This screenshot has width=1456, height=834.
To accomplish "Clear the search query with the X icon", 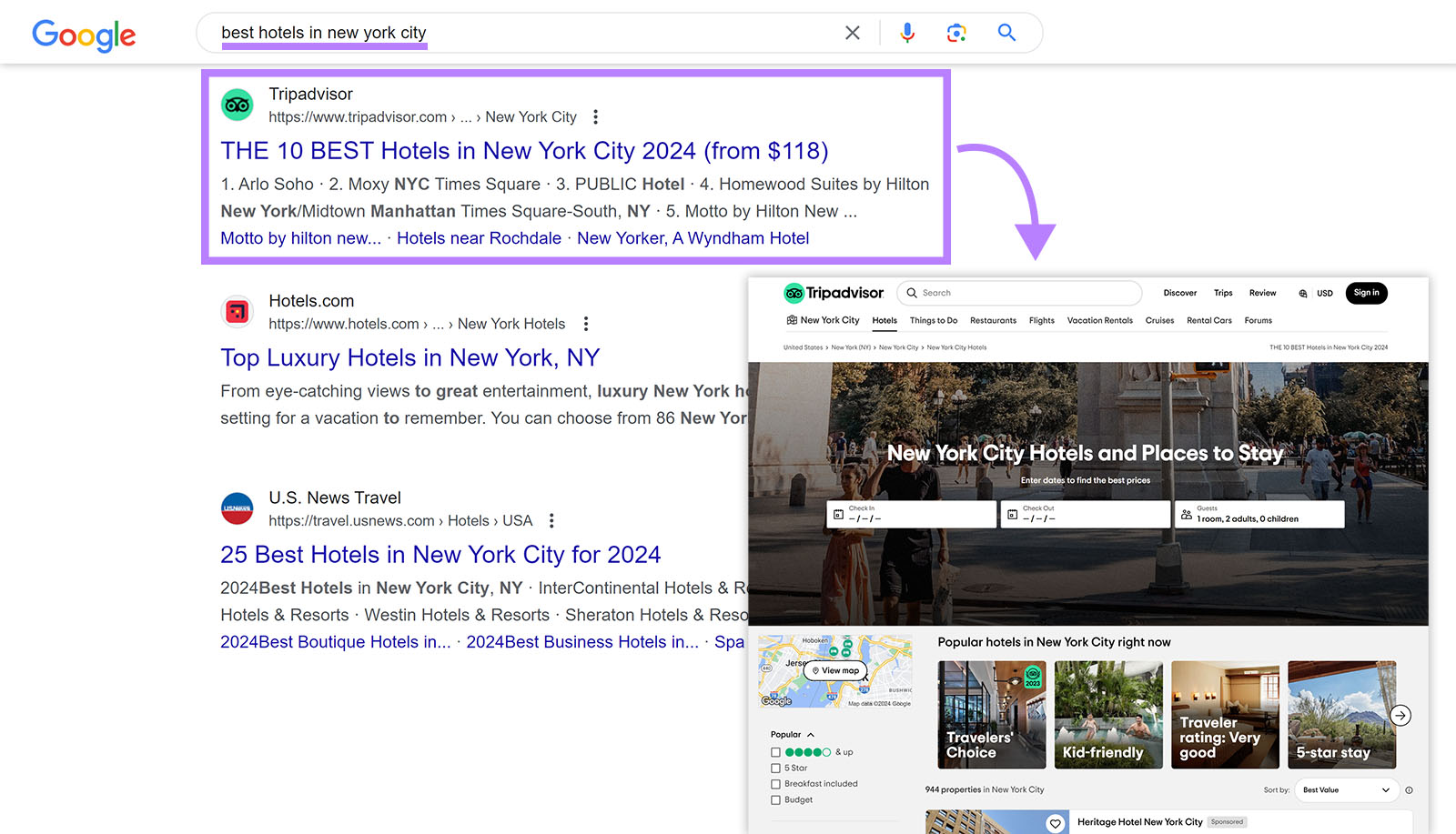I will click(852, 32).
